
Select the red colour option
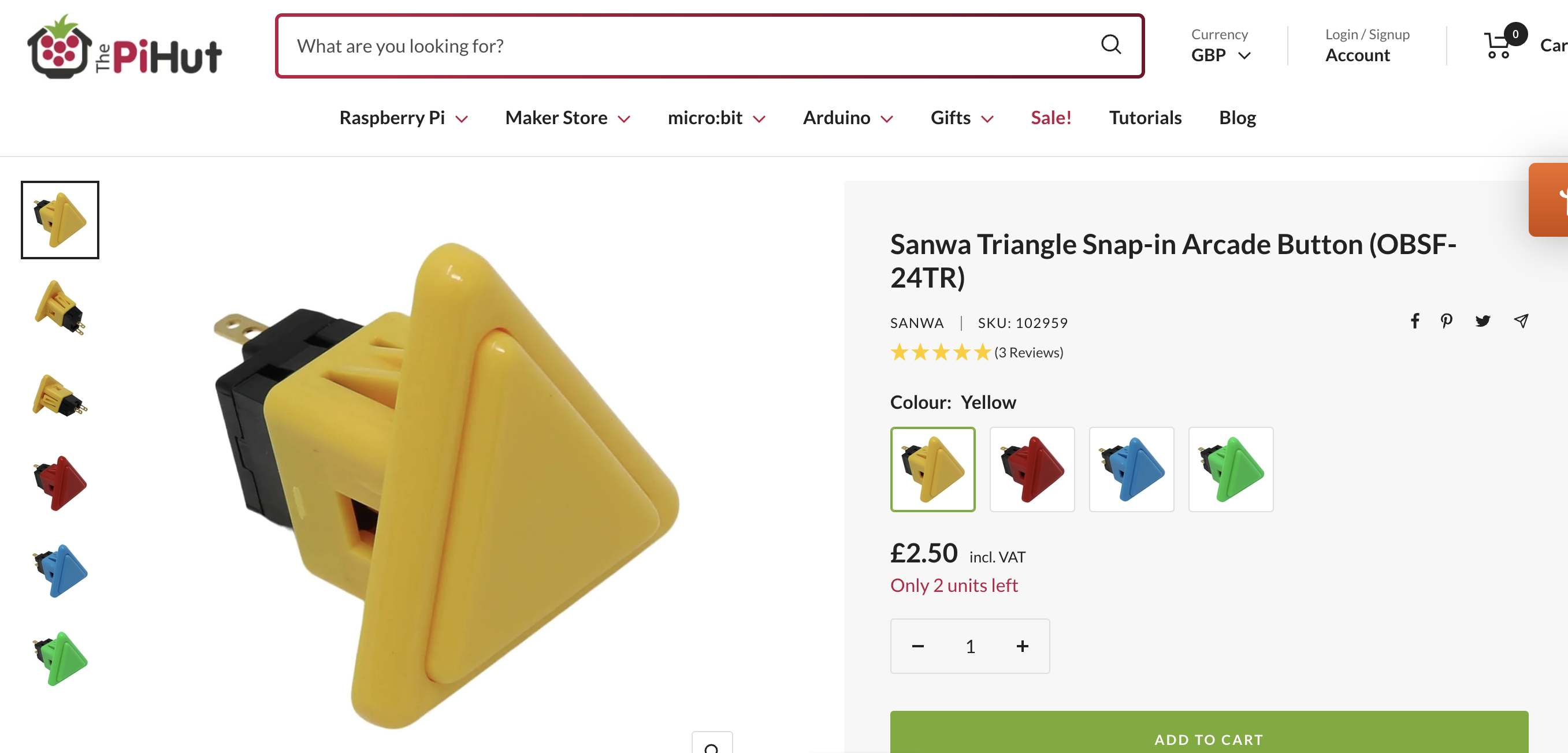1032,469
